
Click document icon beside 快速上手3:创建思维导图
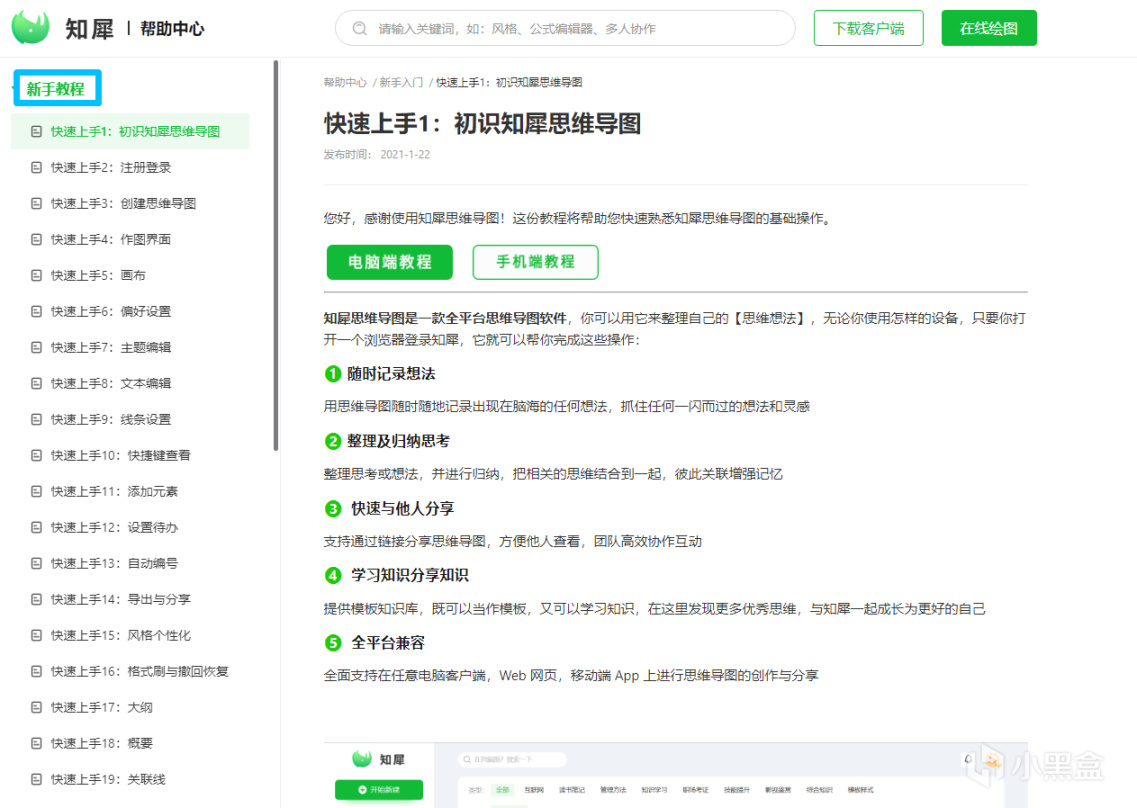pyautogui.click(x=36, y=203)
